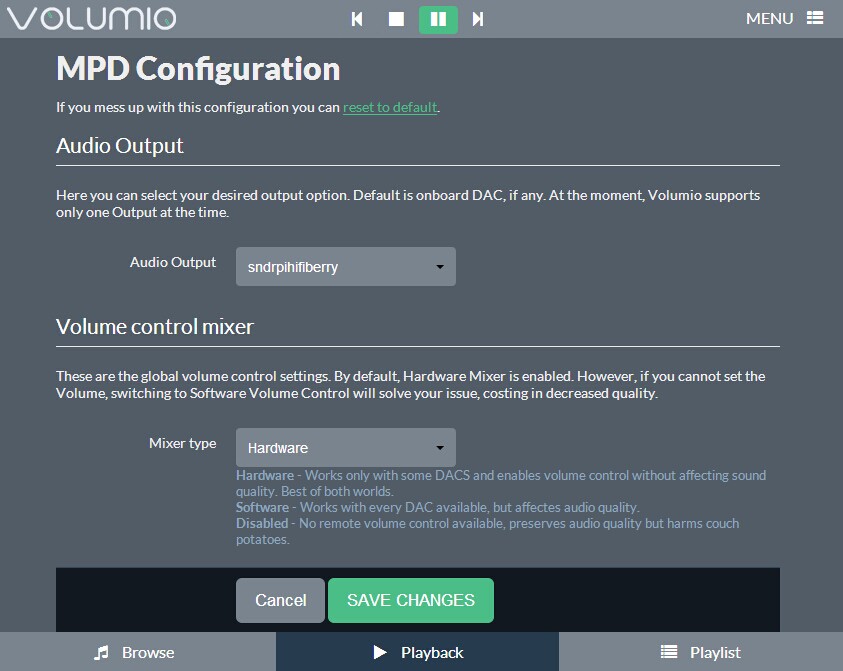This screenshot has height=671, width=843.
Task: Open the MENU text at top right
Action: (x=769, y=18)
